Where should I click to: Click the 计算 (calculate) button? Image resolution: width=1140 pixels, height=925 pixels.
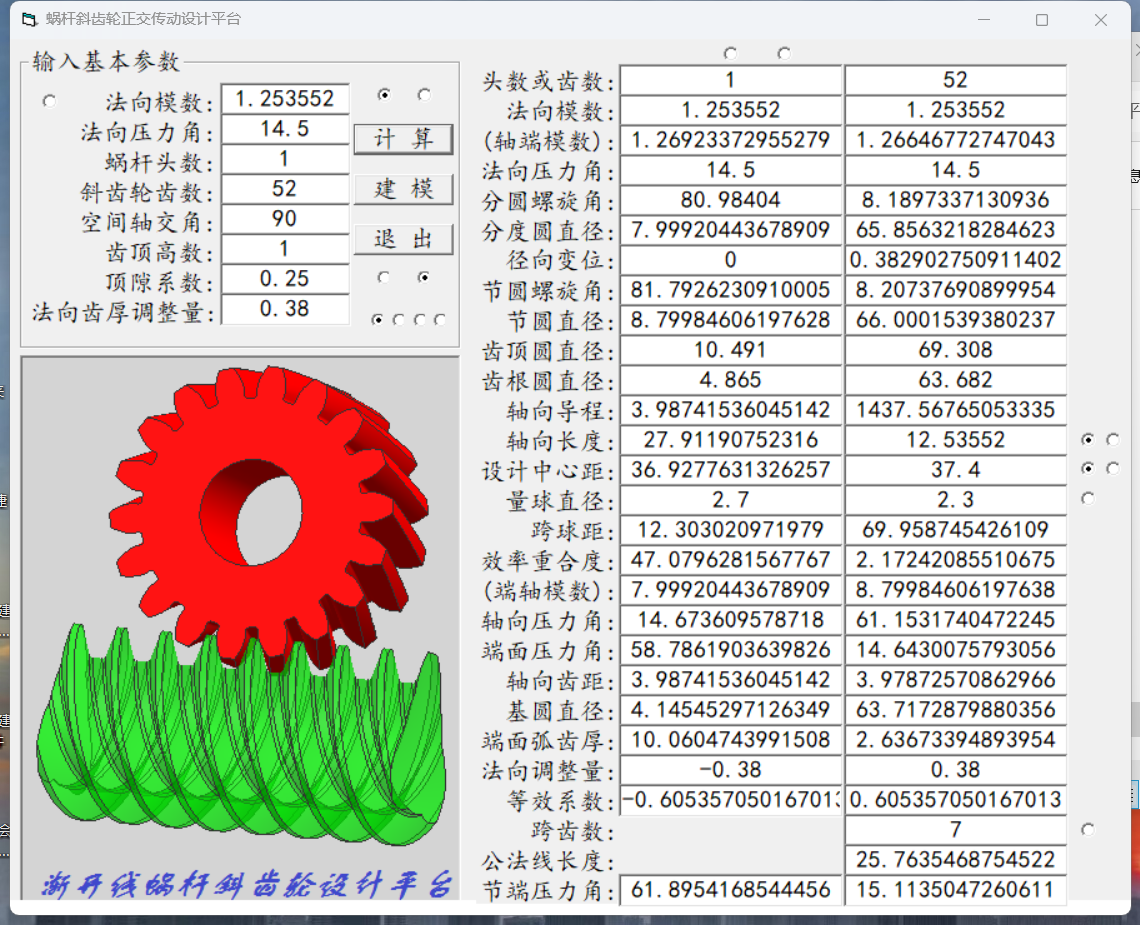tap(404, 138)
